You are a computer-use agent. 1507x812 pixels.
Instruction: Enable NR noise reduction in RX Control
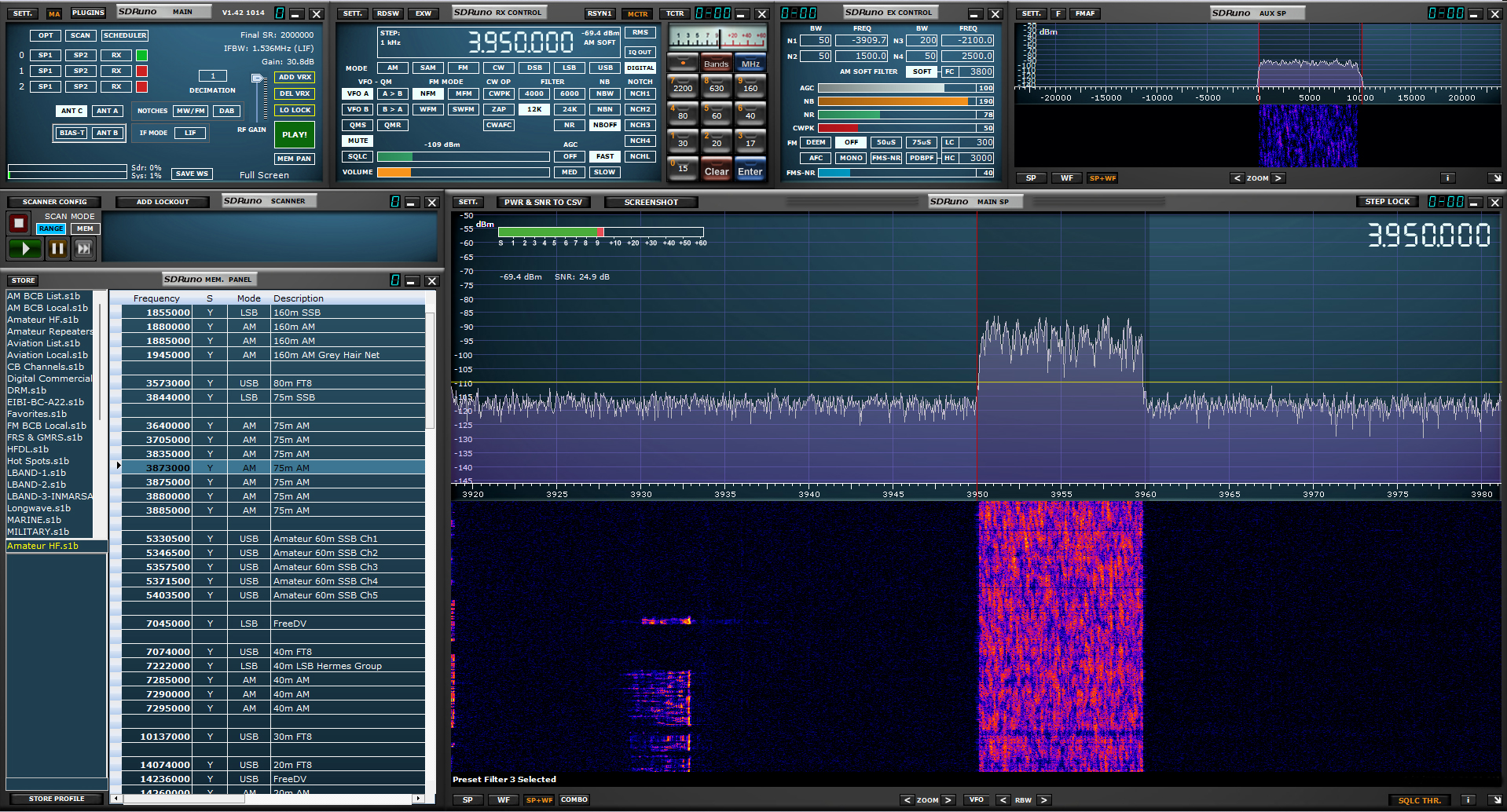pos(570,125)
